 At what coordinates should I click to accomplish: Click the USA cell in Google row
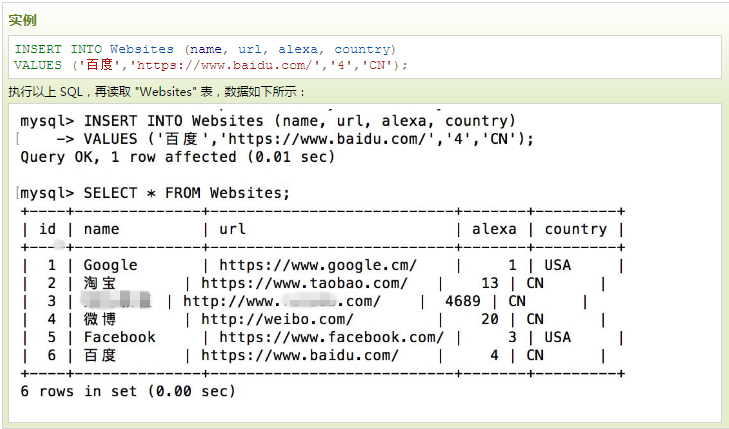tap(557, 265)
